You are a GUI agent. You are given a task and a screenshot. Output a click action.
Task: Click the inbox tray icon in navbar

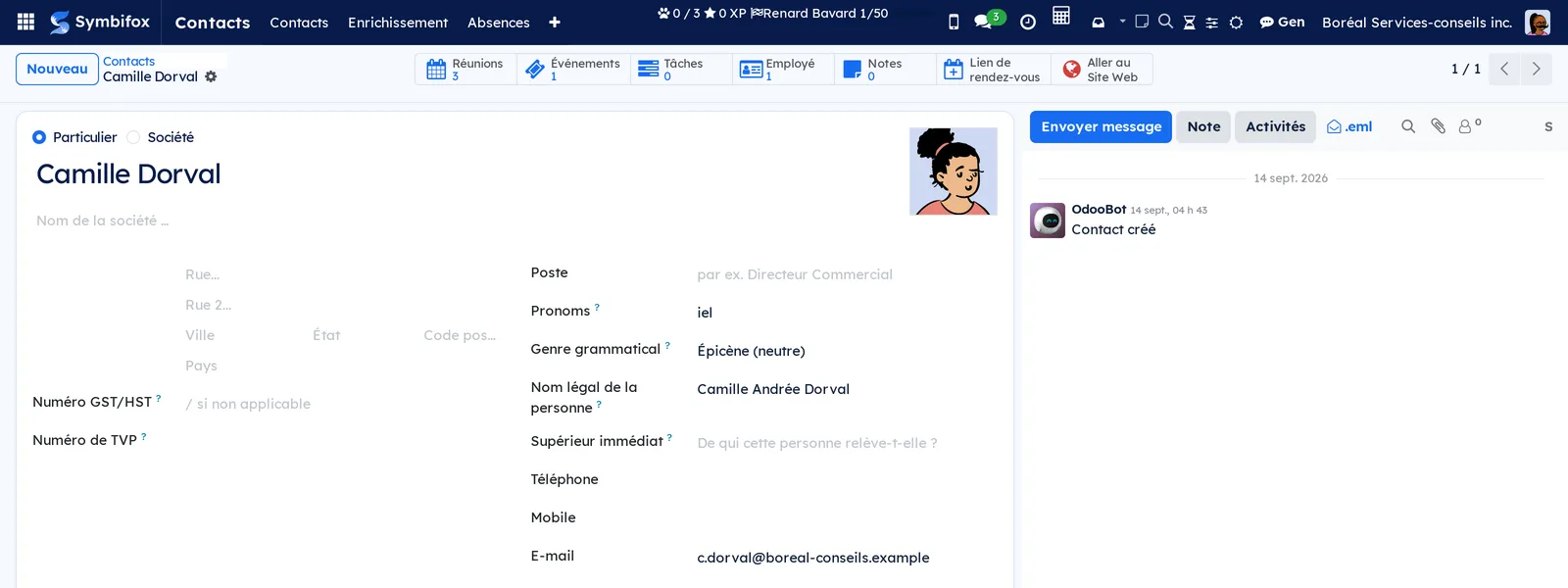click(x=1099, y=22)
